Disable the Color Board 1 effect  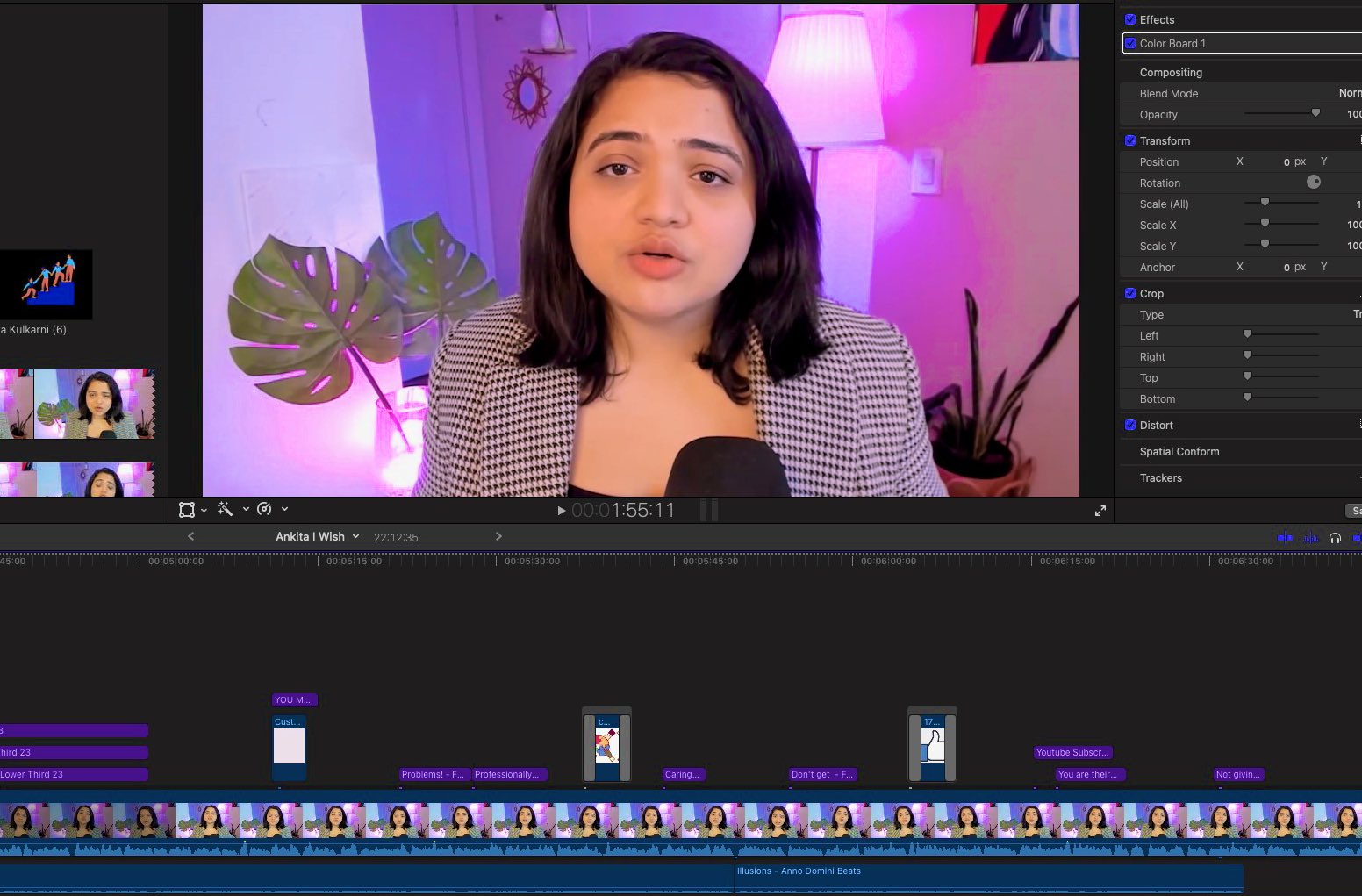(x=1130, y=43)
